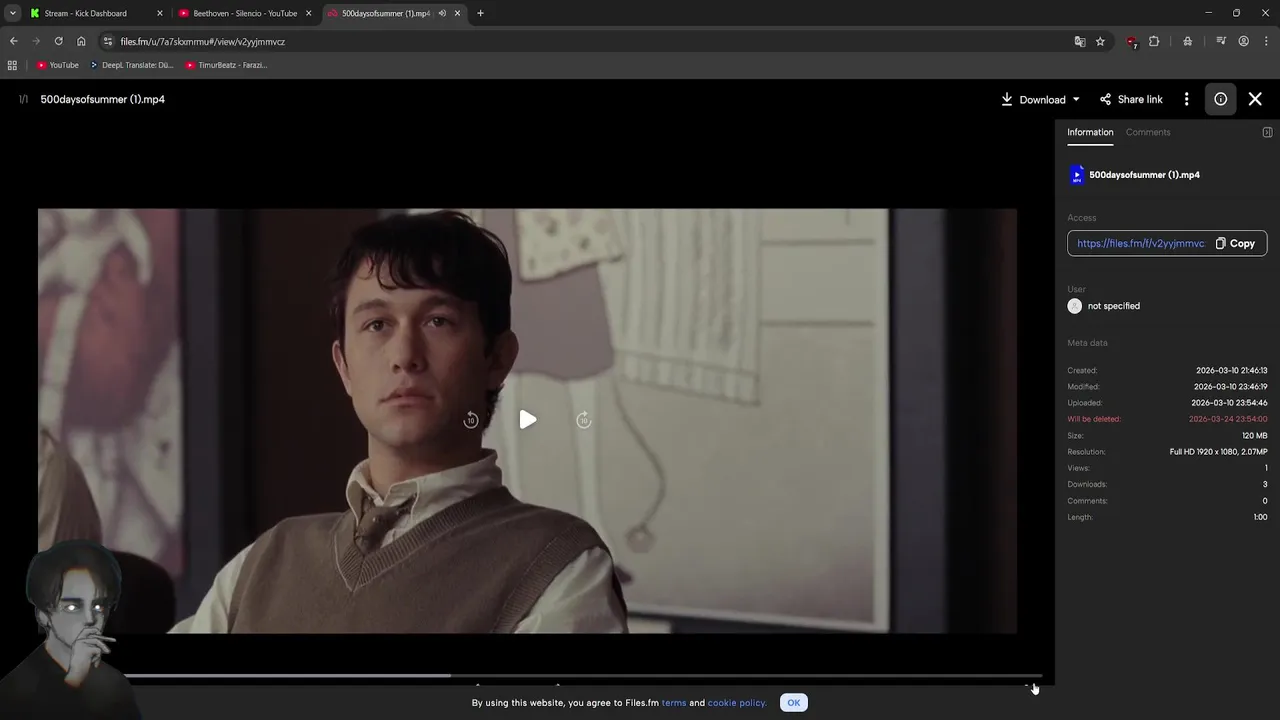Close the file viewer with X
This screenshot has height=720, width=1280.
pos(1255,99)
